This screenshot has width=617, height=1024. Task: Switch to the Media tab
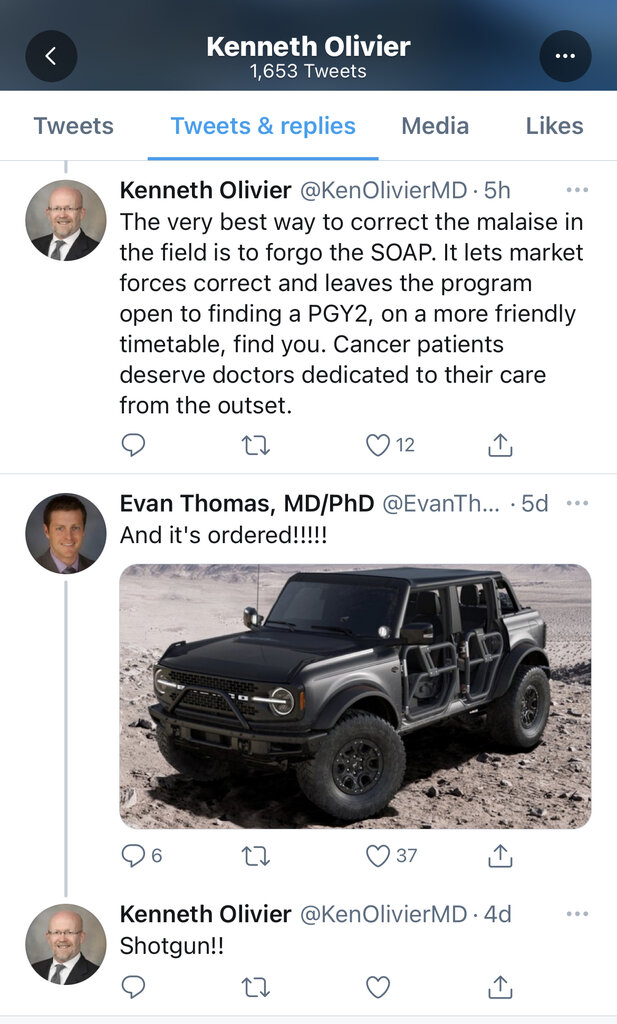[x=435, y=126]
